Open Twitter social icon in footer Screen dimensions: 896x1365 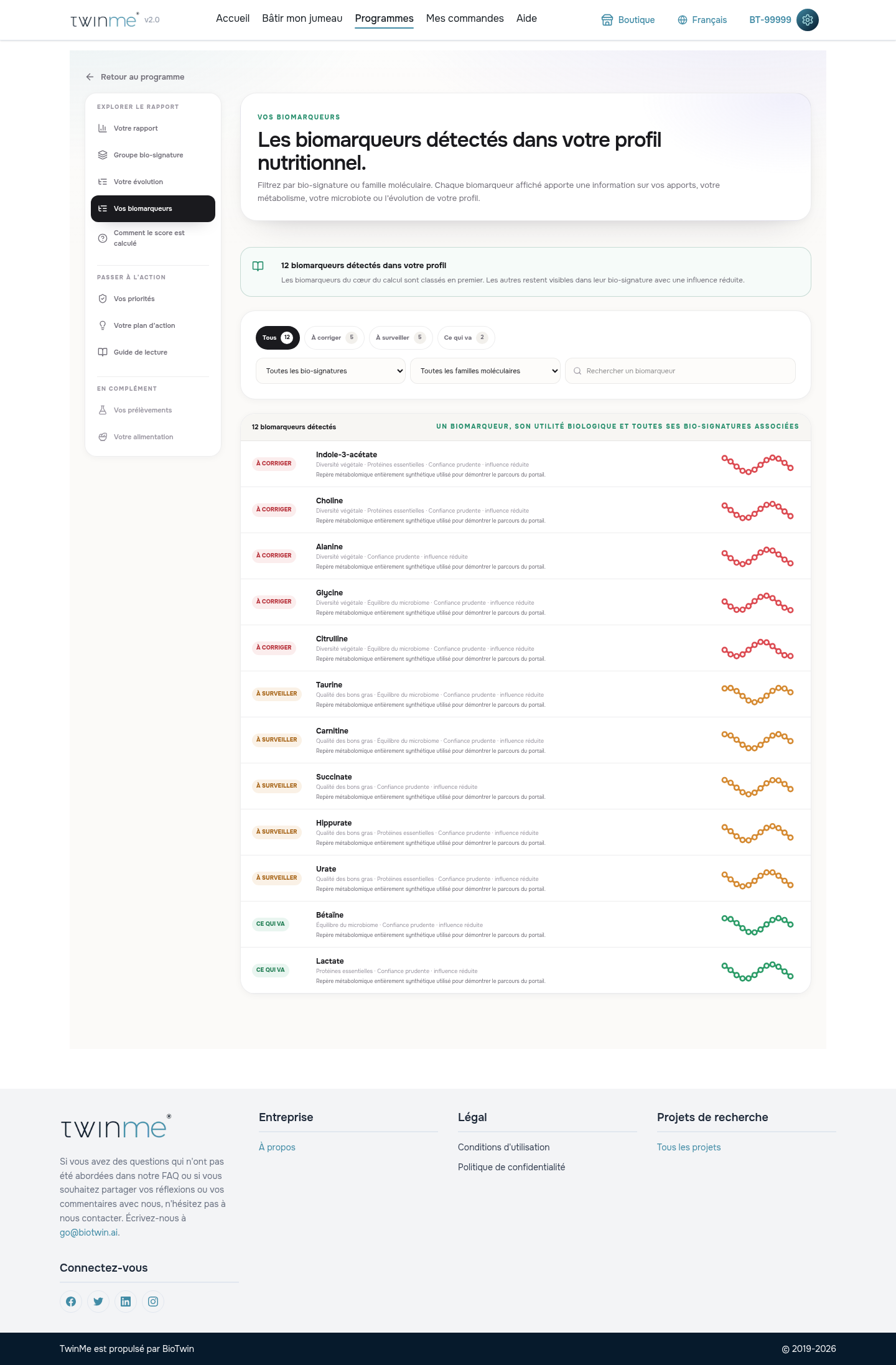point(98,1302)
